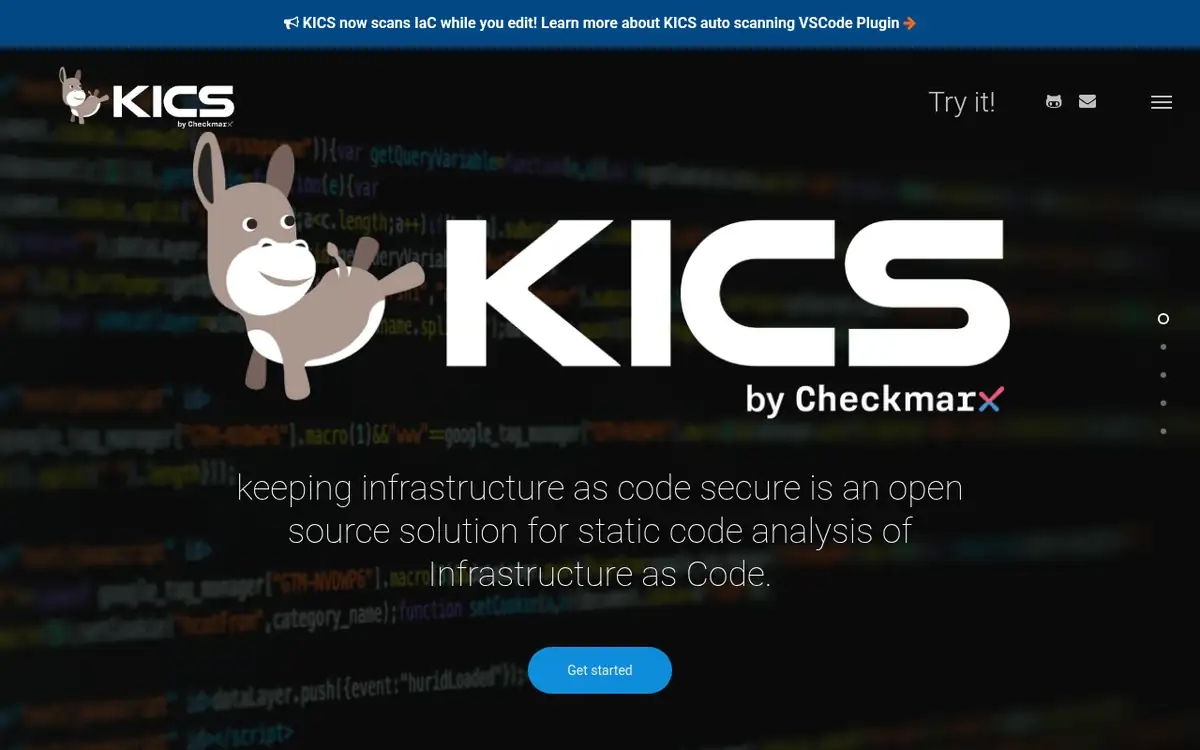Image resolution: width=1200 pixels, height=750 pixels.
Task: Click the orange arrow in the announcement banner
Action: [x=909, y=23]
